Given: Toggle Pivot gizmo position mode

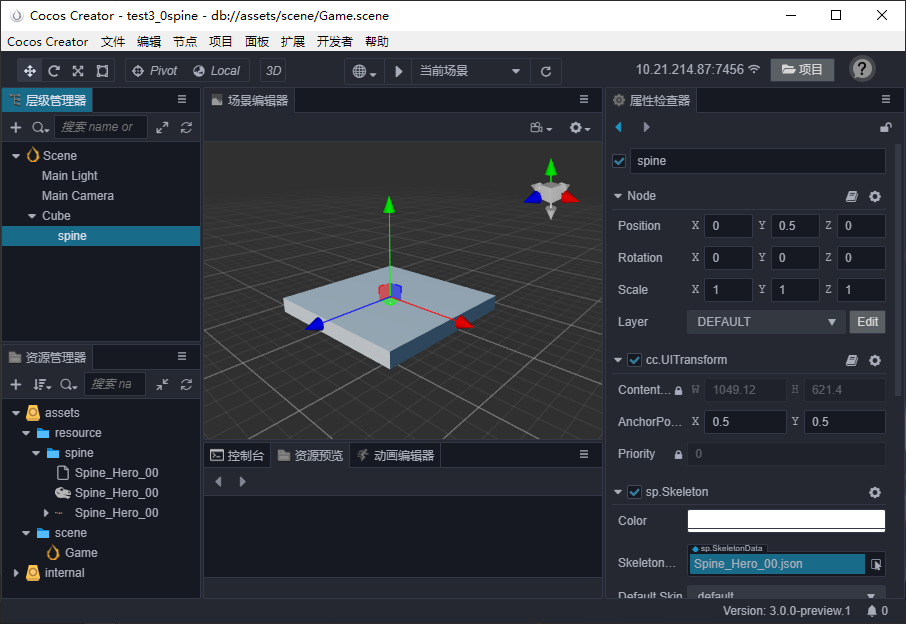Looking at the screenshot, I should pos(155,70).
